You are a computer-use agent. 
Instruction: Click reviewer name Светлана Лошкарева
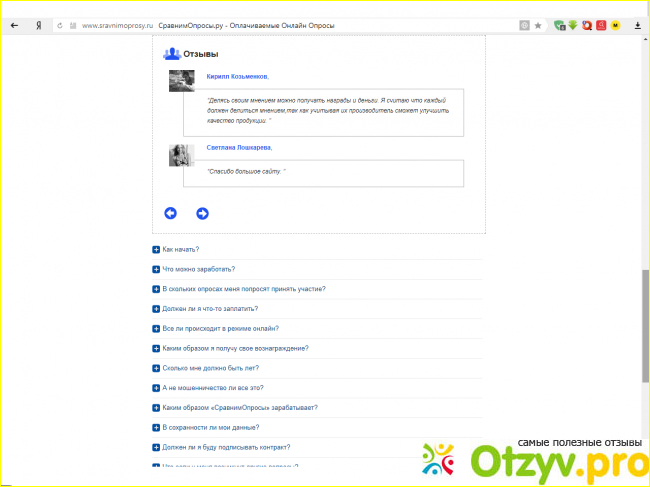tap(238, 147)
